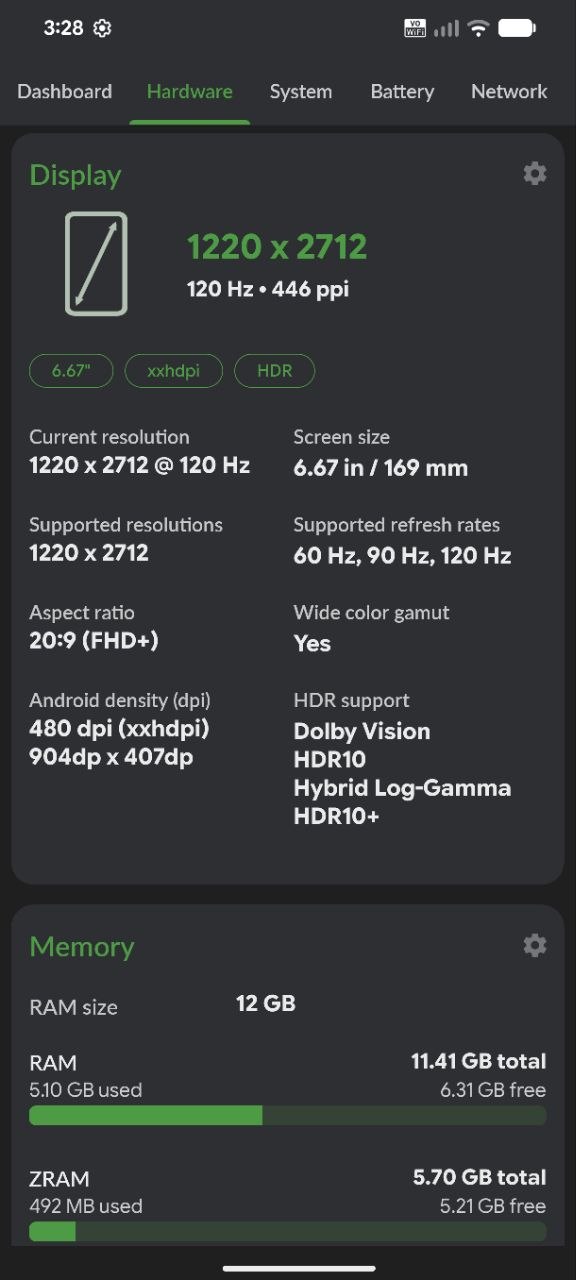Tap the battery indicator in status bar

pyautogui.click(x=517, y=28)
